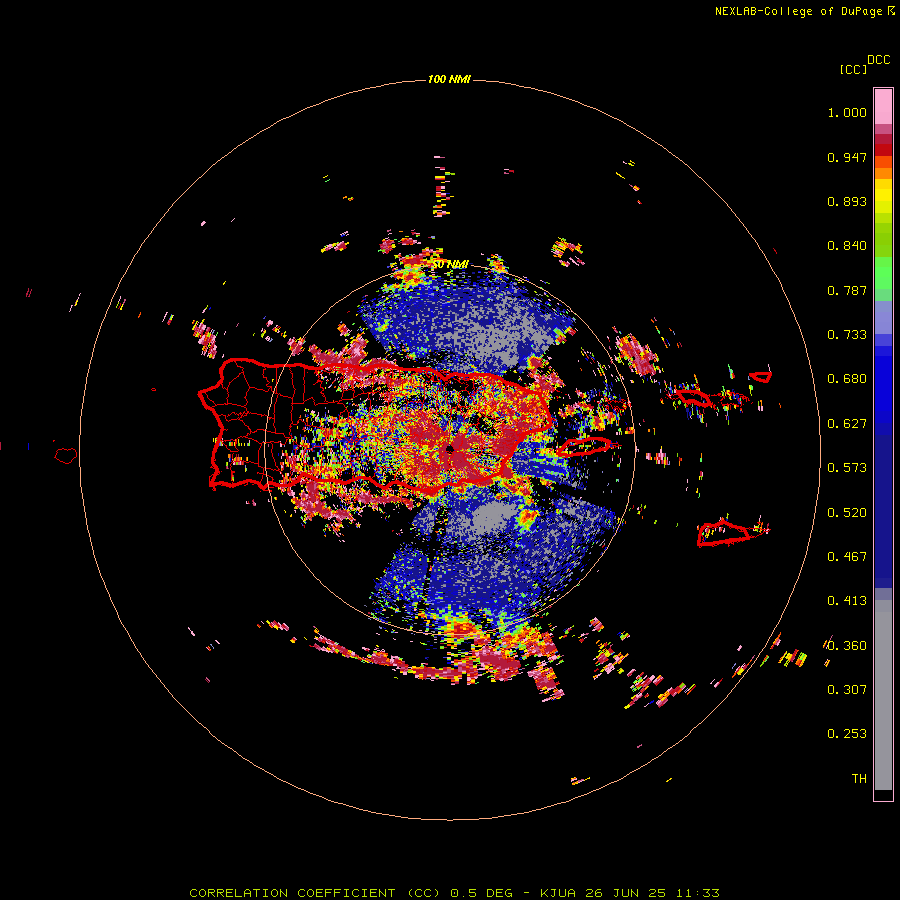
Task: Click the 0.627 scale value
Action: (847, 424)
